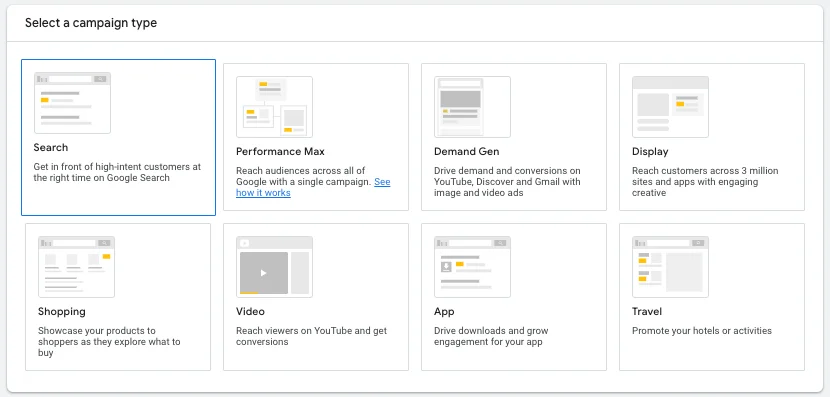
Task: Click the Display campaign illustration icon
Action: point(670,107)
